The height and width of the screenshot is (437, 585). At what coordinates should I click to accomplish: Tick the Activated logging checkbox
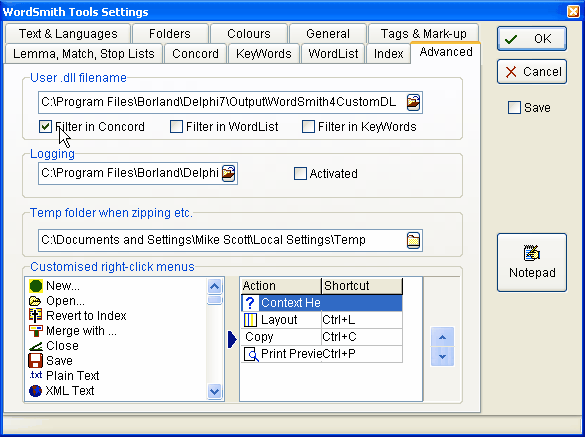click(x=300, y=174)
